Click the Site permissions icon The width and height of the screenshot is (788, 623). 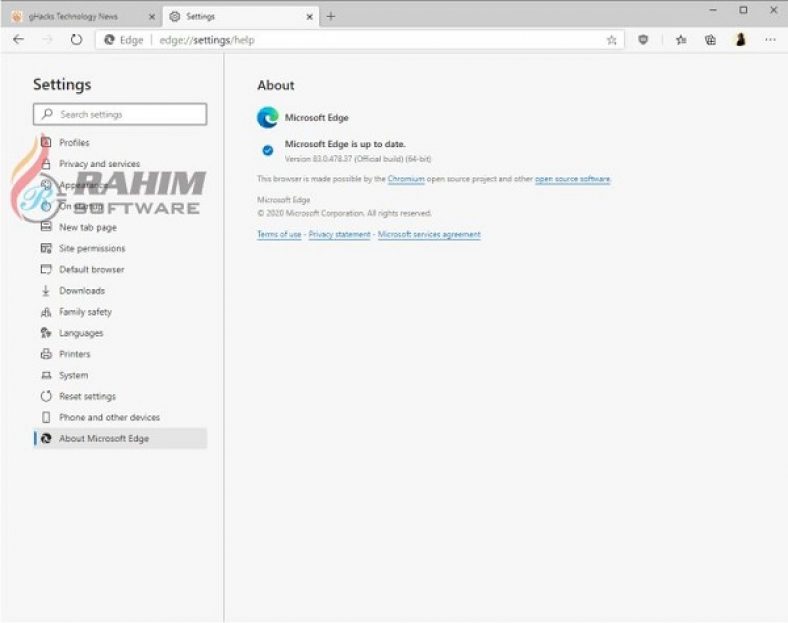46,248
